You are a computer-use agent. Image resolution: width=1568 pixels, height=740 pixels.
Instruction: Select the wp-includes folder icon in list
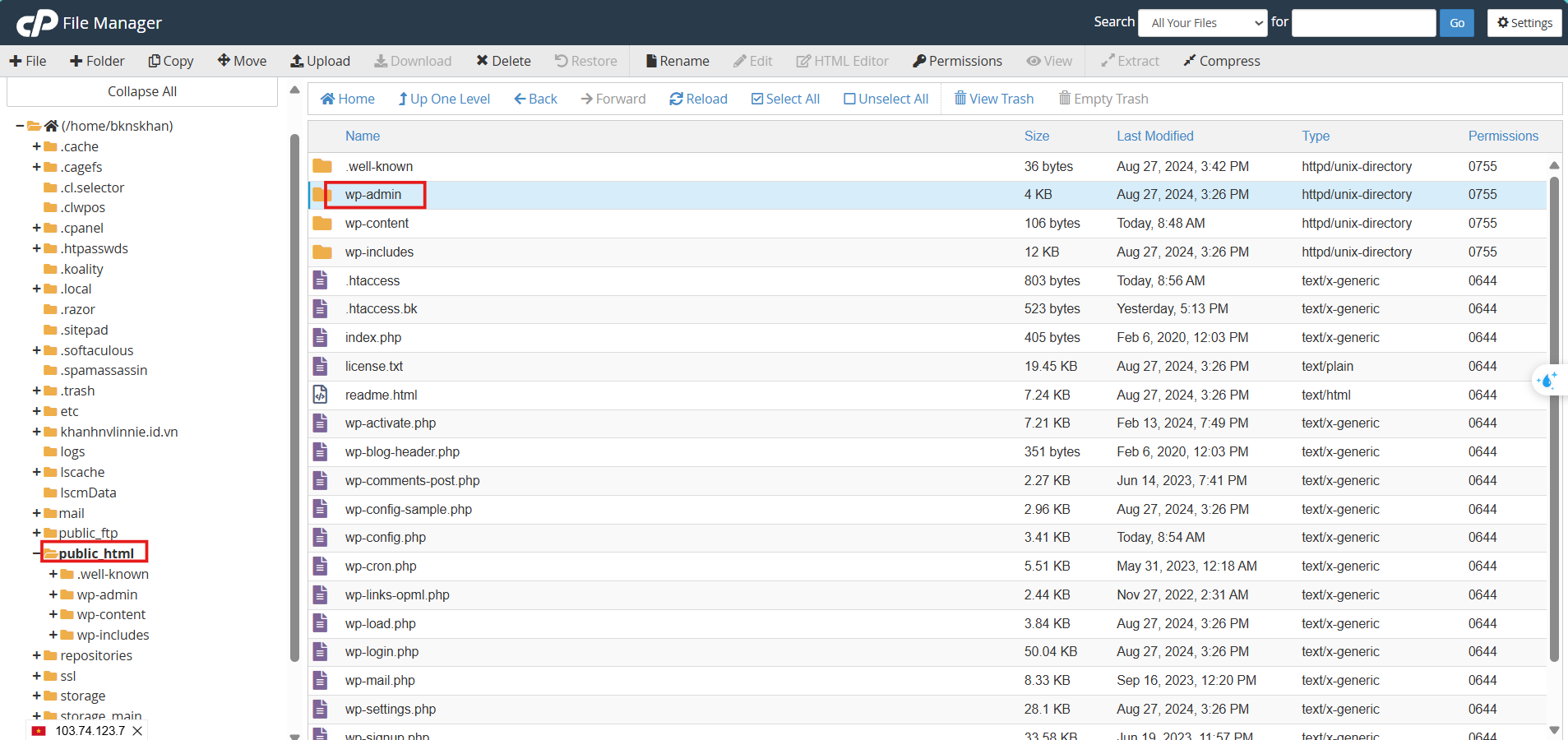[x=322, y=252]
